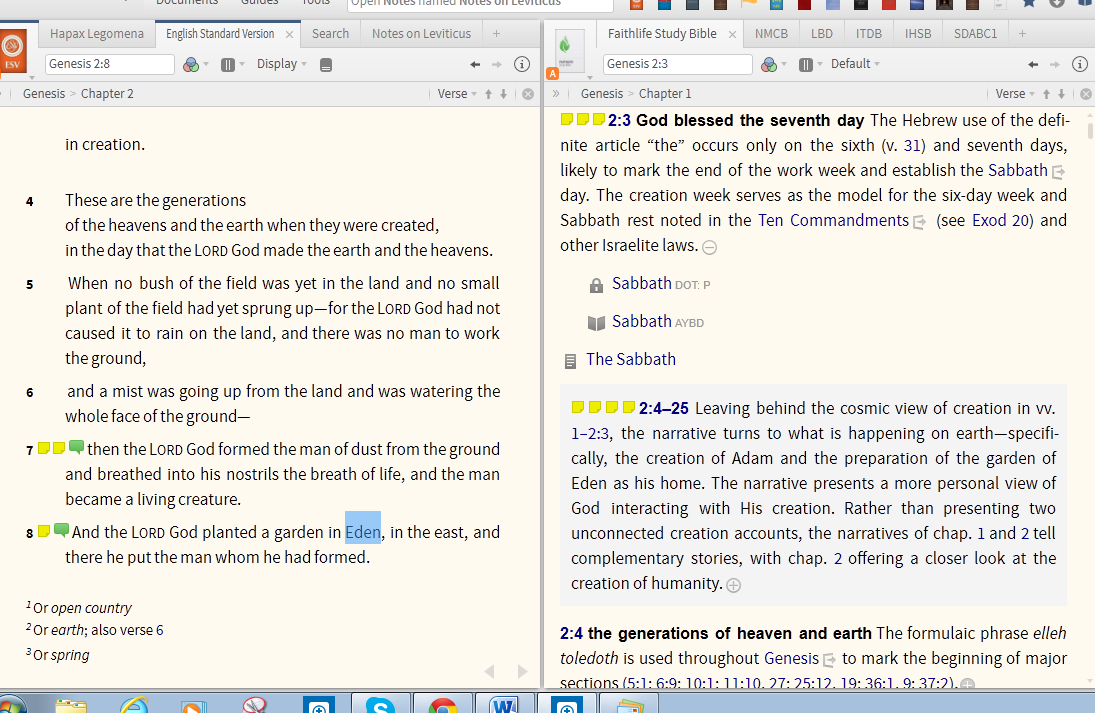This screenshot has width=1095, height=713.
Task: Go forward in ESV panel history
Action: coord(497,64)
